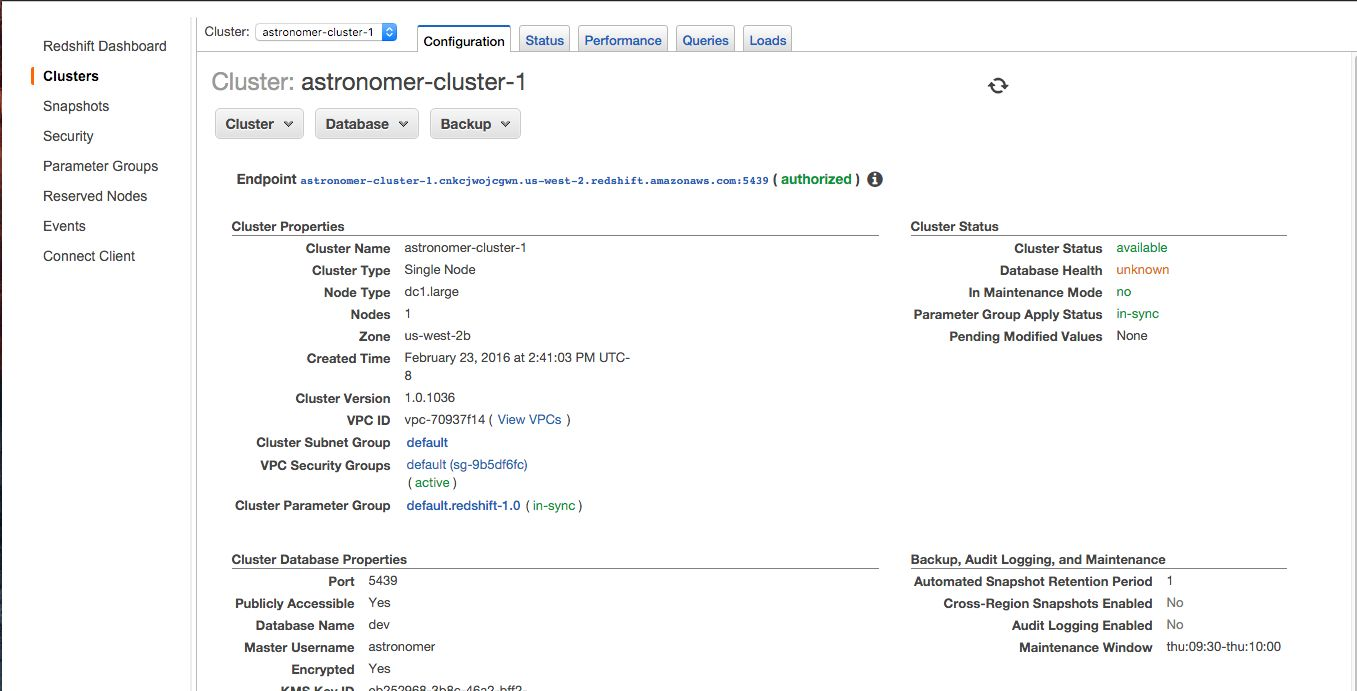The width and height of the screenshot is (1357, 691).
Task: Expand the Cluster actions dropdown button
Action: [259, 124]
